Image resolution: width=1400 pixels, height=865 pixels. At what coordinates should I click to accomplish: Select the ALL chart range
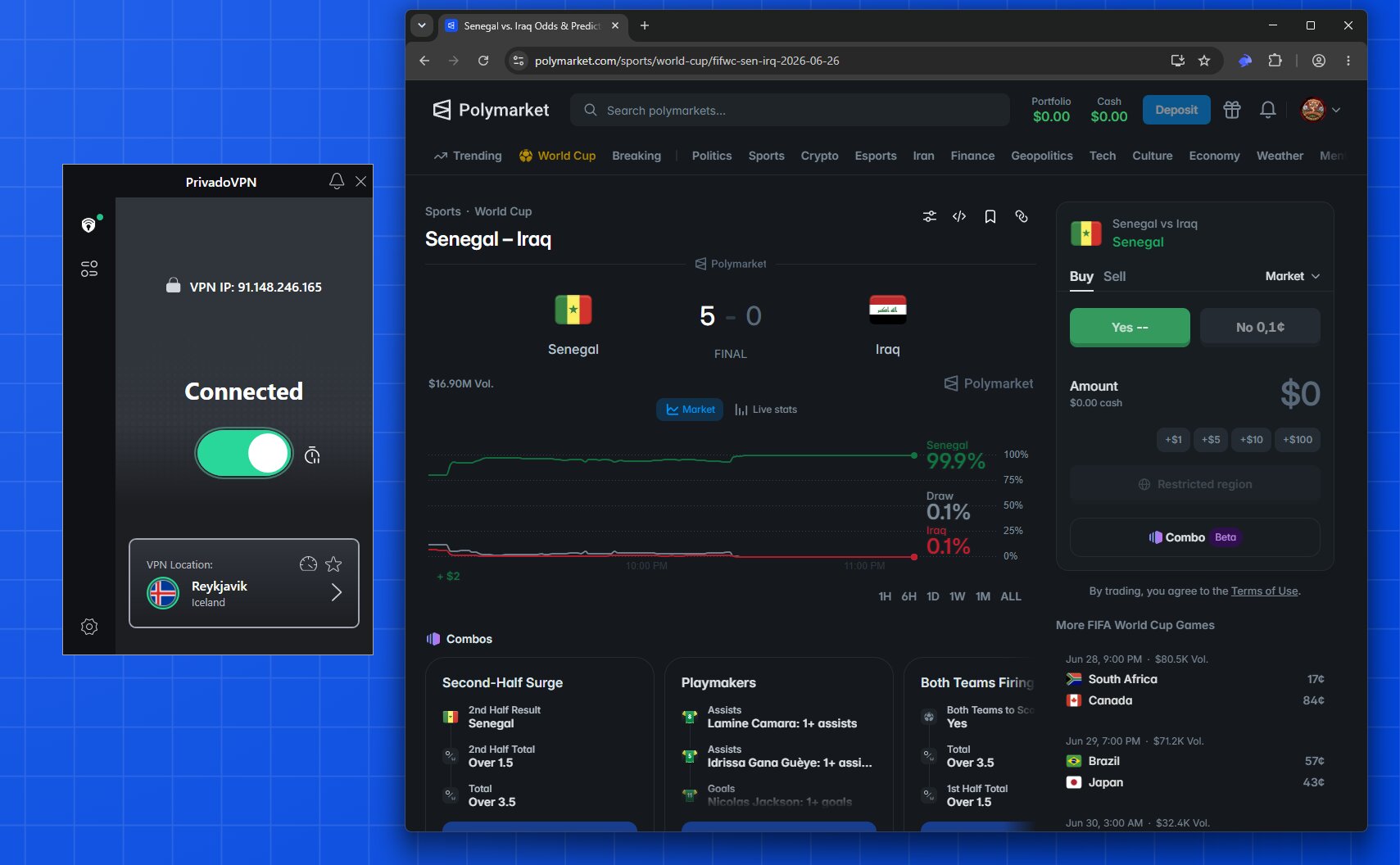[1011, 596]
